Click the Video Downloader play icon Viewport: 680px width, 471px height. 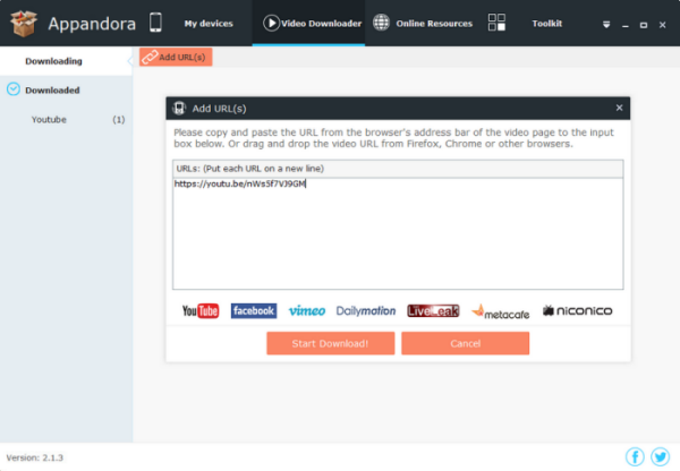coord(271,23)
